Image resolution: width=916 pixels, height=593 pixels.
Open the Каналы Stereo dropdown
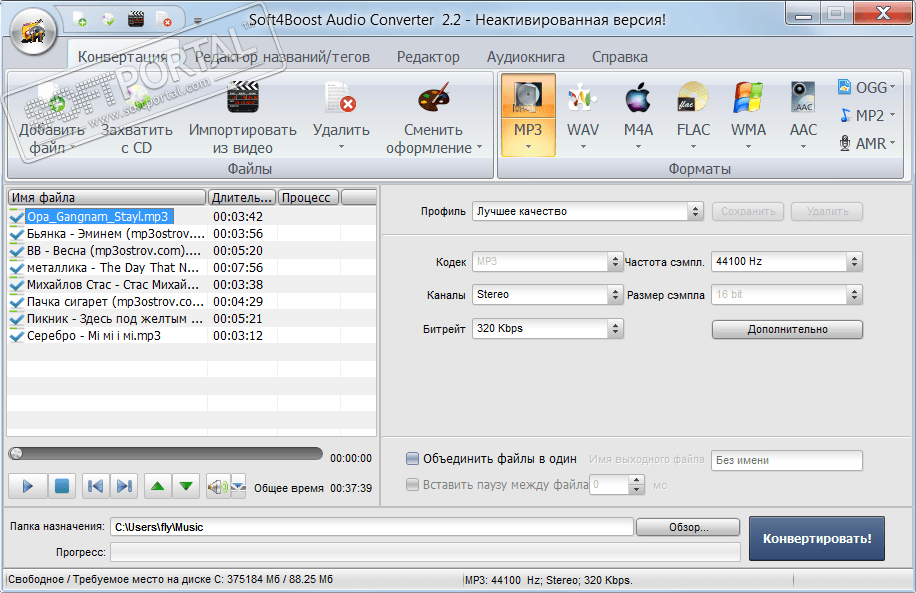[547, 294]
